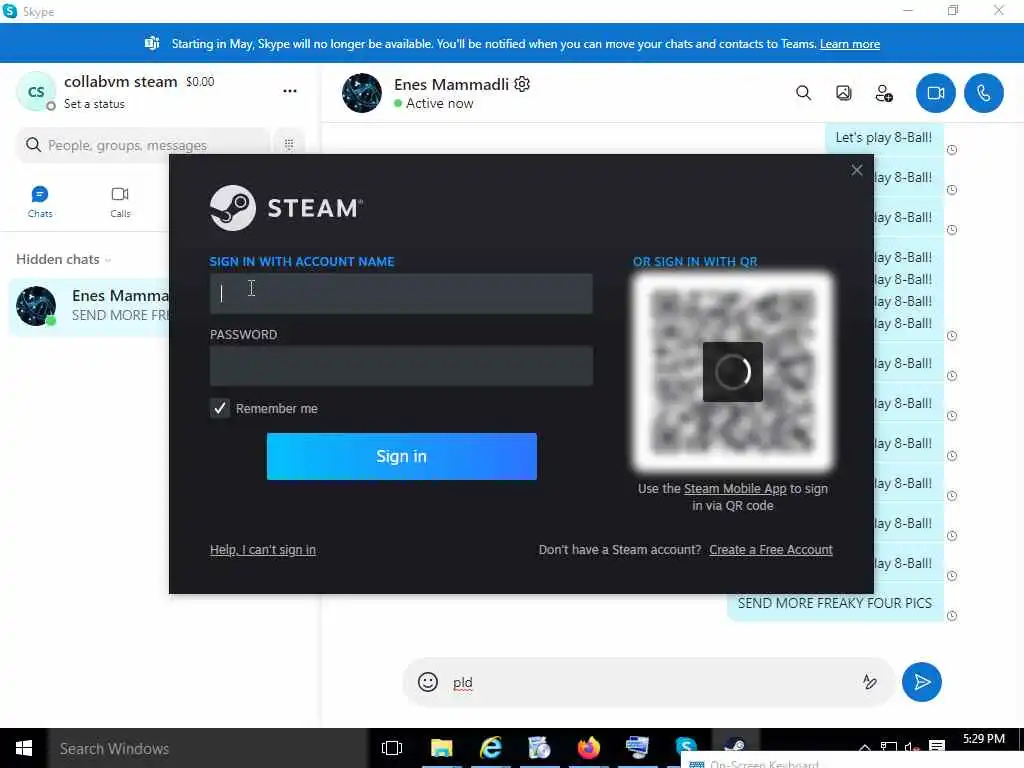
Task: Click the Teams icon in the banner
Action: (x=152, y=43)
